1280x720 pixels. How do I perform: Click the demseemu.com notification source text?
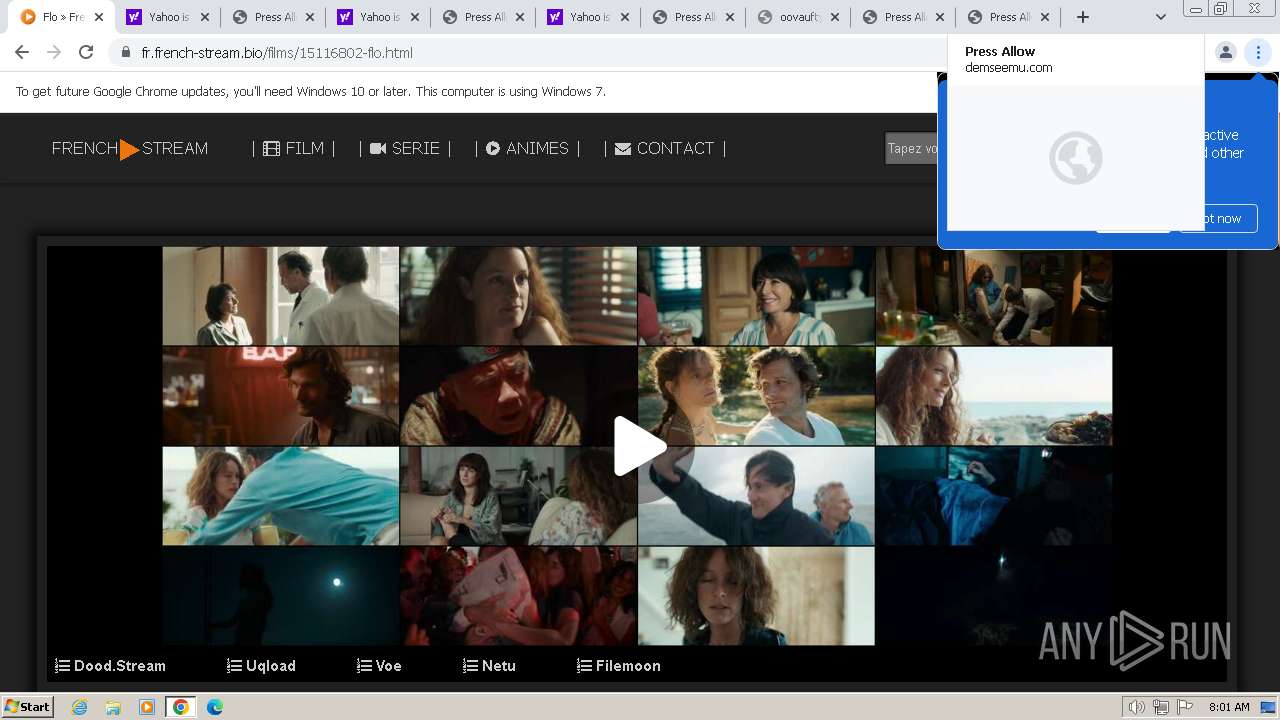[1008, 68]
